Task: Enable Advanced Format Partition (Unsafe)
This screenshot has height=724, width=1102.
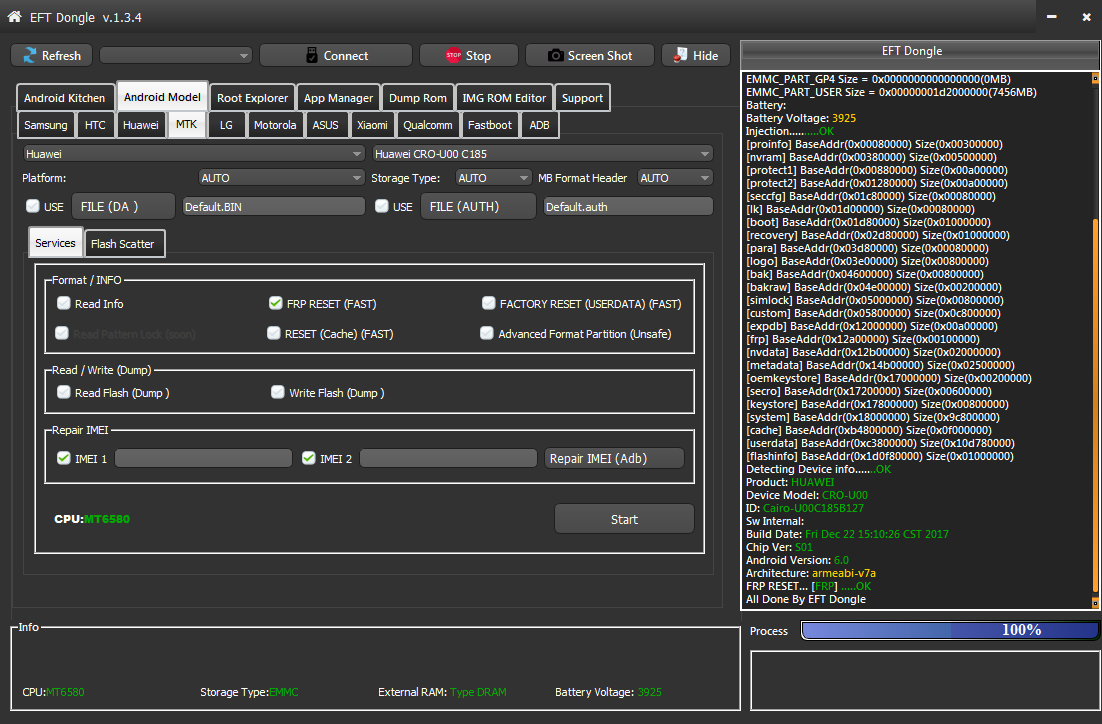Action: click(x=486, y=333)
